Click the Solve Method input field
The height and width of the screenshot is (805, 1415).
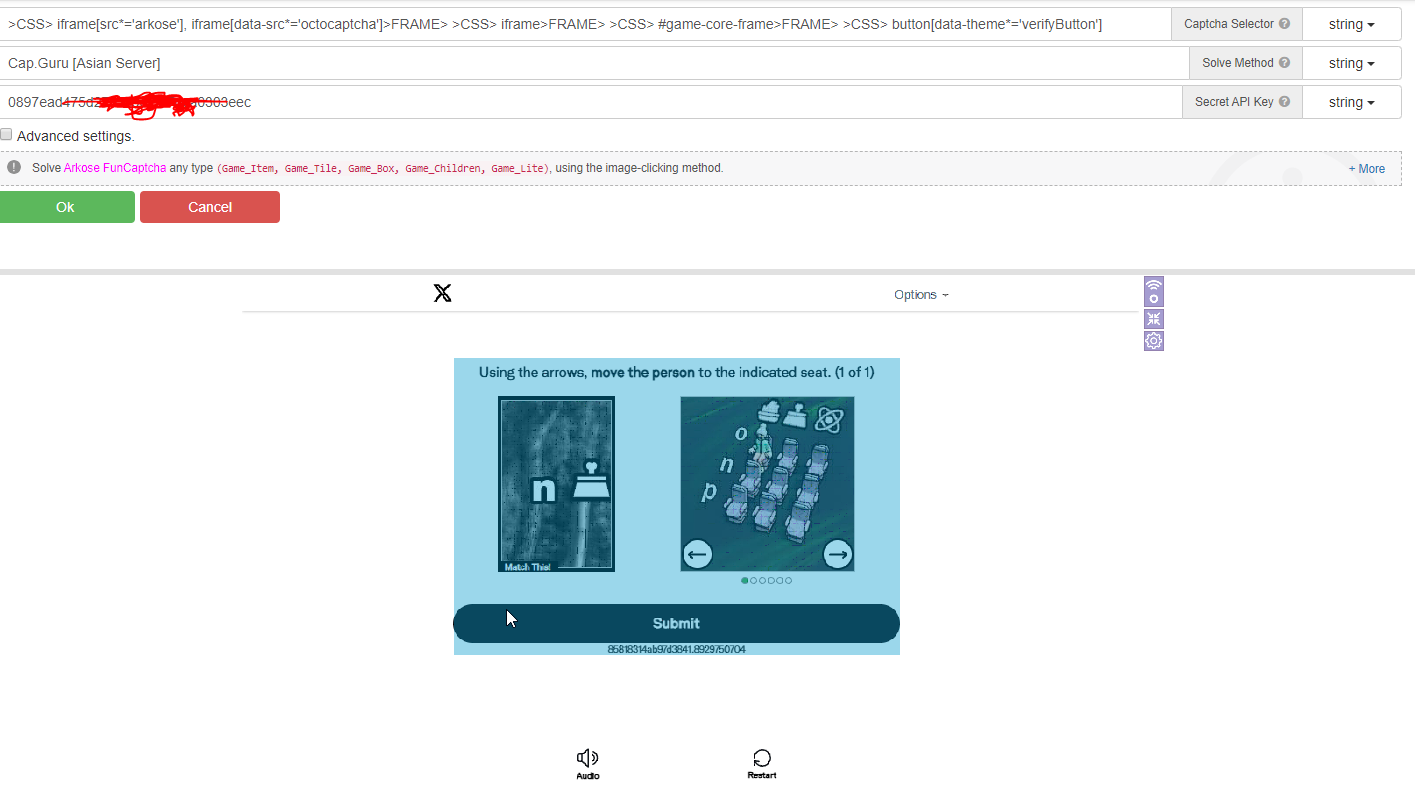[x=590, y=63]
